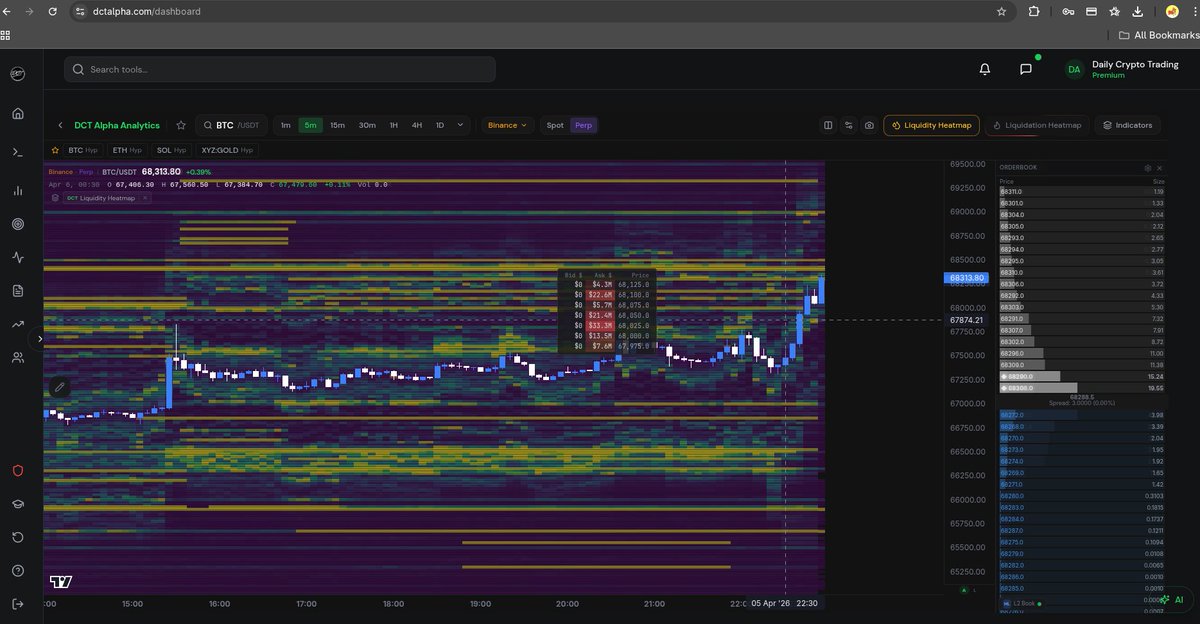The width and height of the screenshot is (1200, 624).
Task: Toggle the Liquidation Heatmap overlay
Action: [x=1037, y=125]
